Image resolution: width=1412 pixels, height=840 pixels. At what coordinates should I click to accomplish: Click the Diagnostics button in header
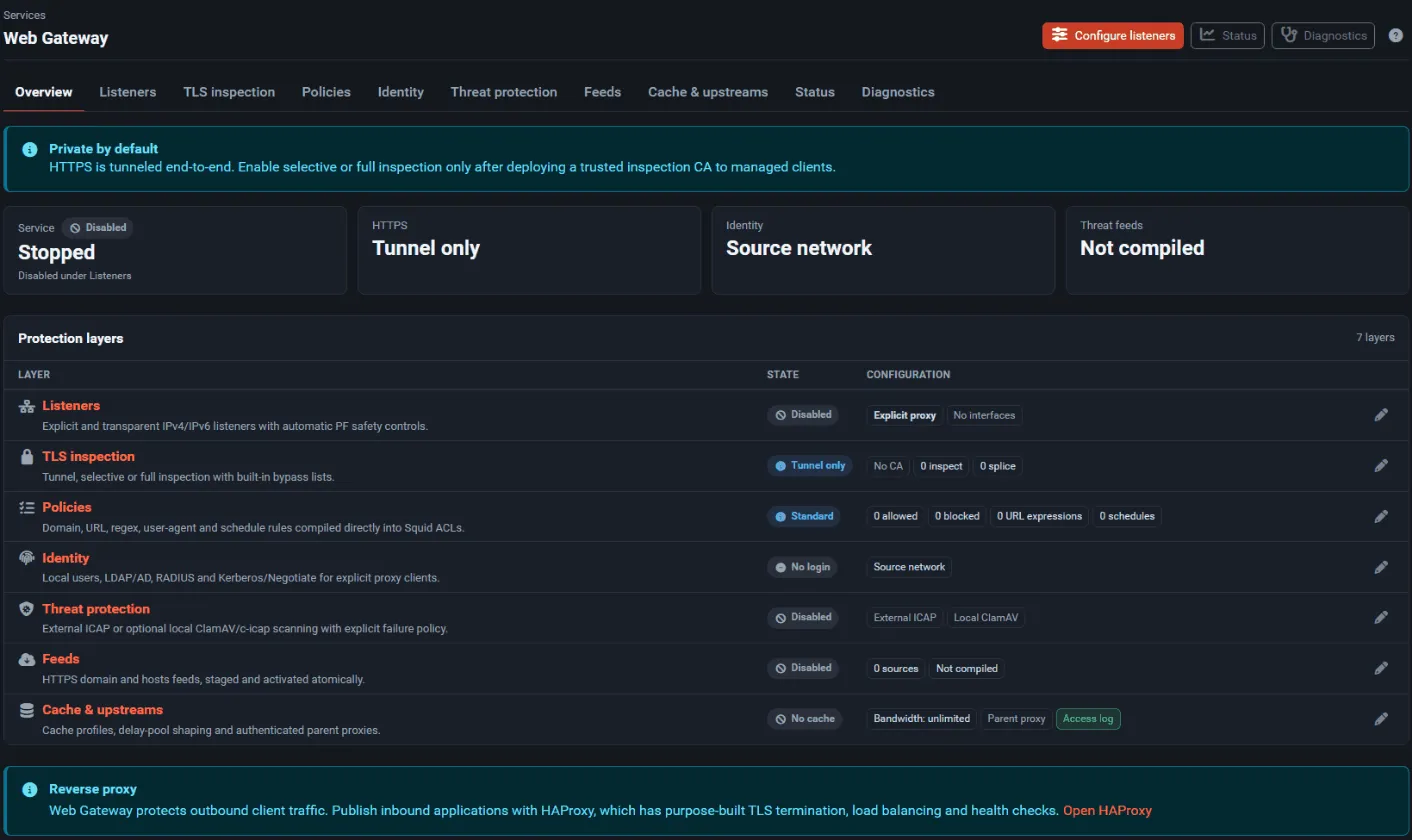coord(1323,36)
